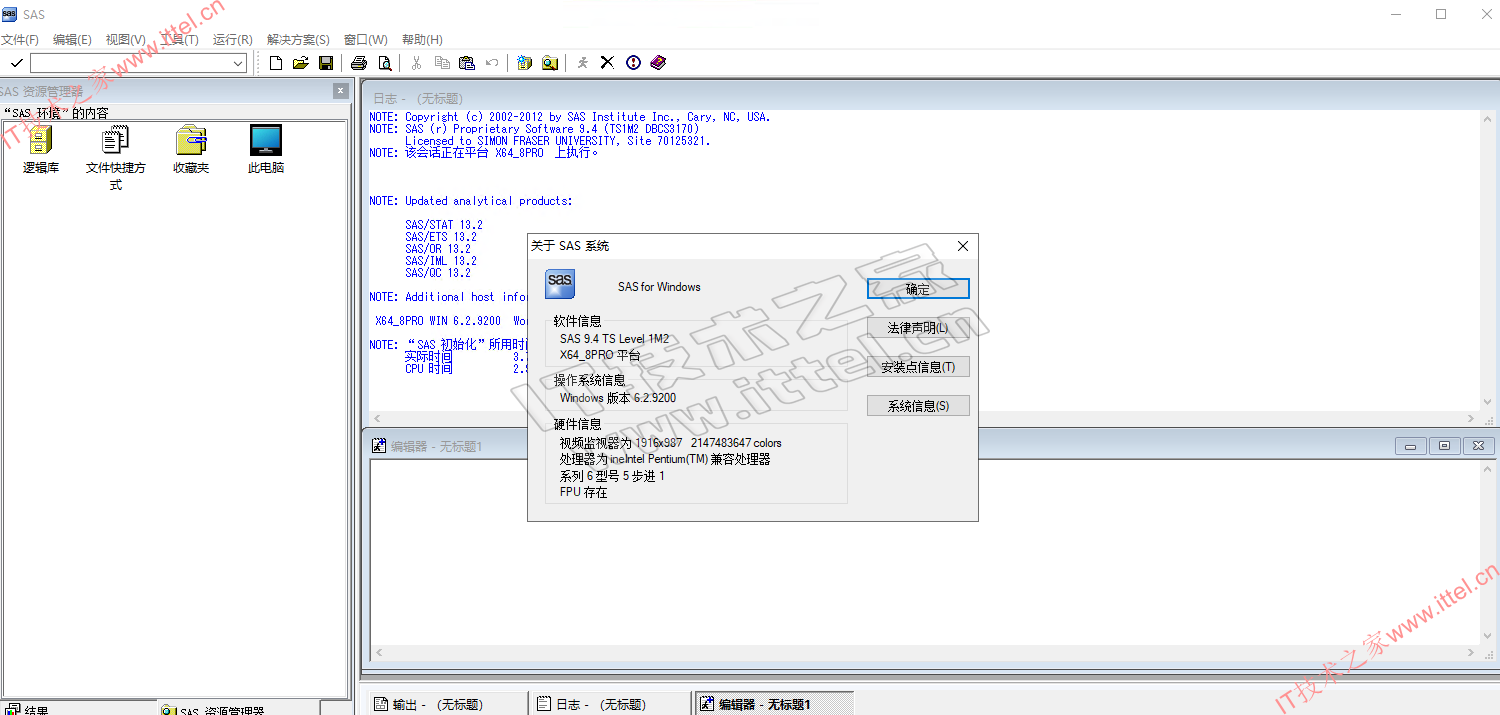Open the 编辑(E) menu

tap(72, 40)
